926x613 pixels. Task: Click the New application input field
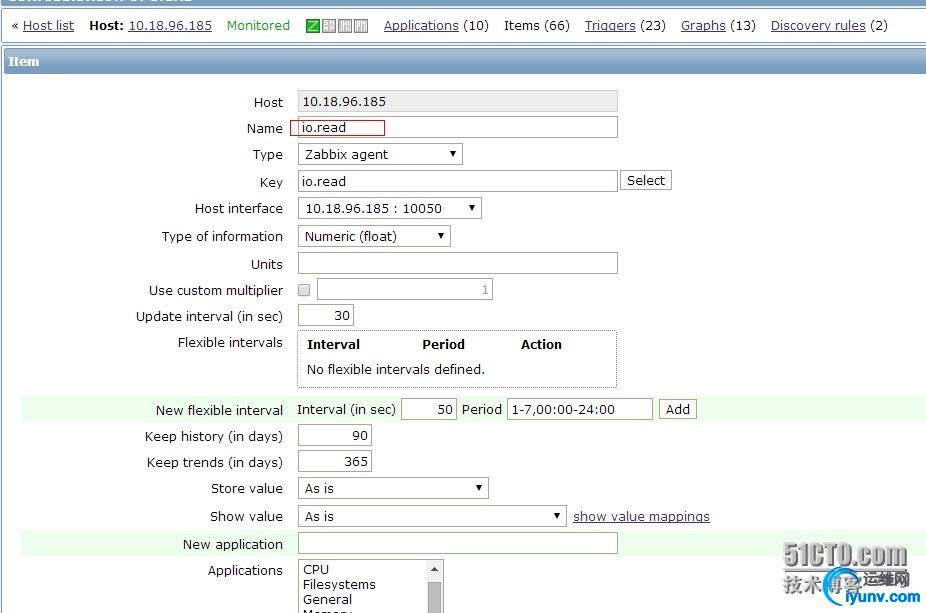coord(458,543)
